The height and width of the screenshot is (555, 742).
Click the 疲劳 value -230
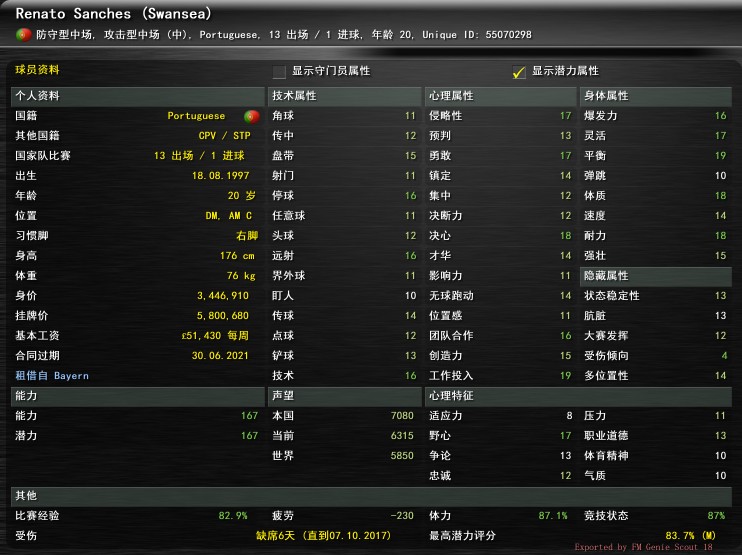[402, 516]
